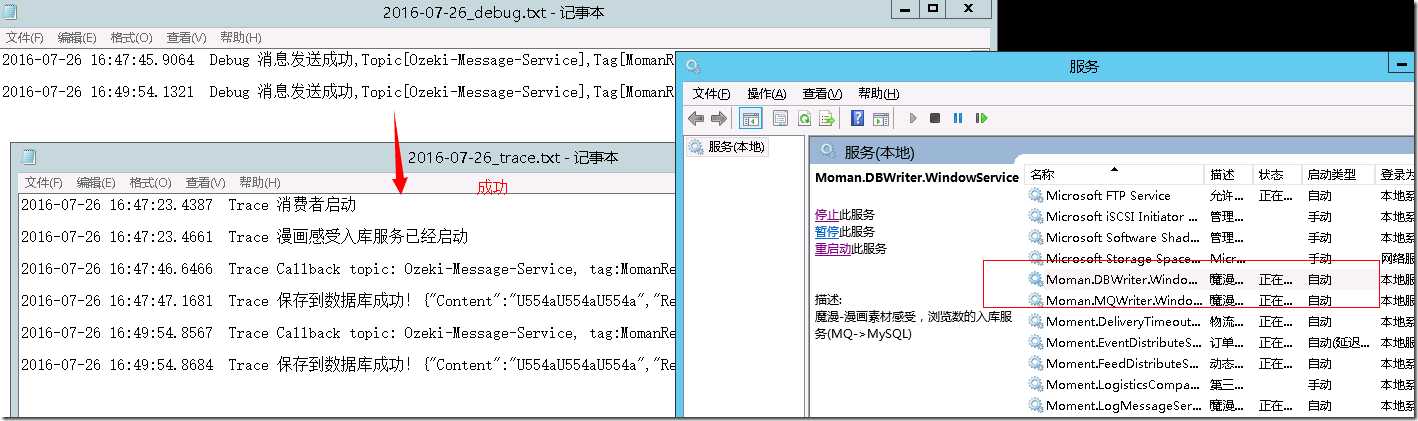This screenshot has width=1418, height=421.
Task: Select the Moman.MQWriter.Windo... service name
Action: click(x=1122, y=301)
